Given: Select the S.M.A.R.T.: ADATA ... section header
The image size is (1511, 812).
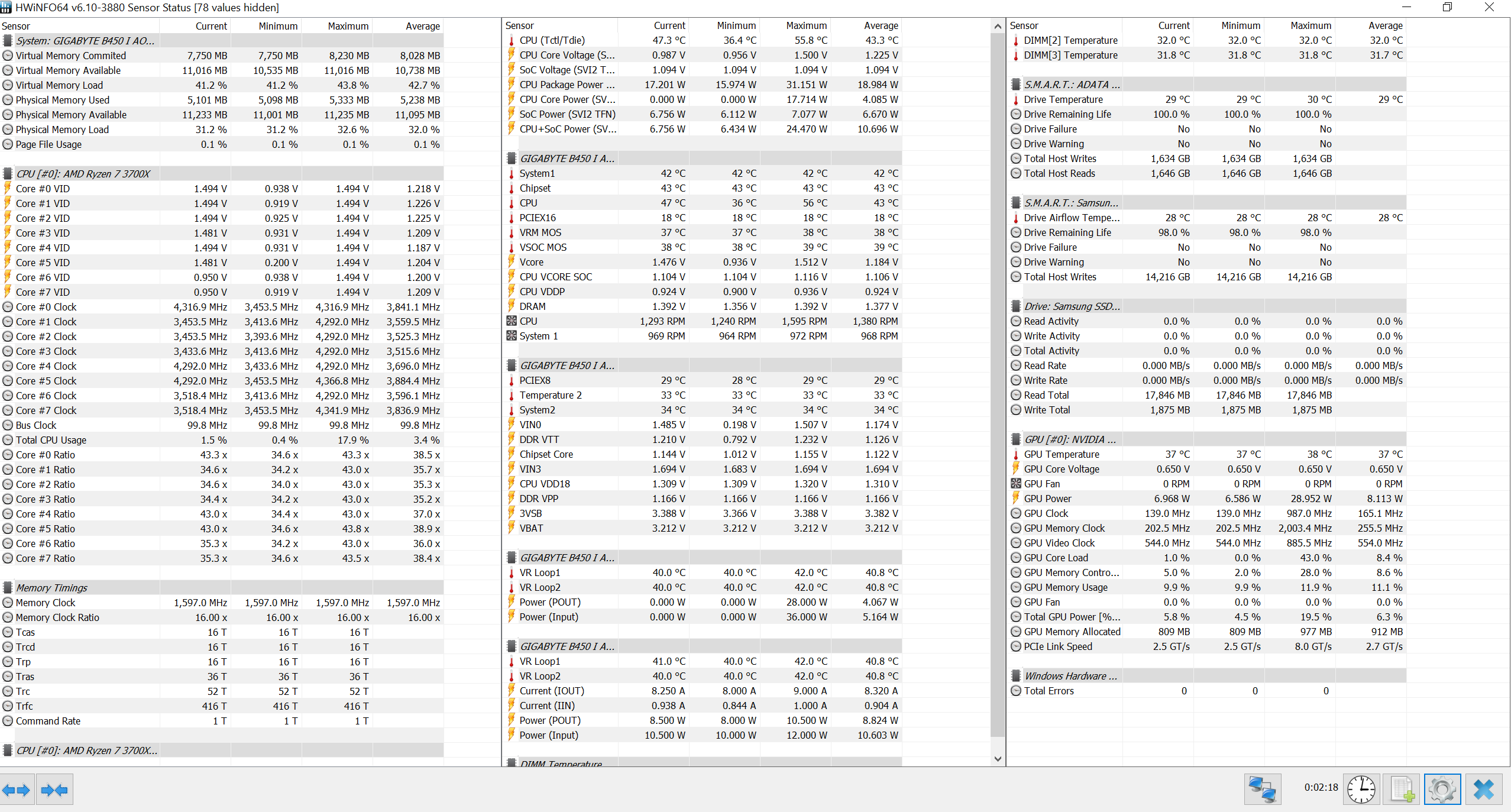Looking at the screenshot, I should (1208, 85).
